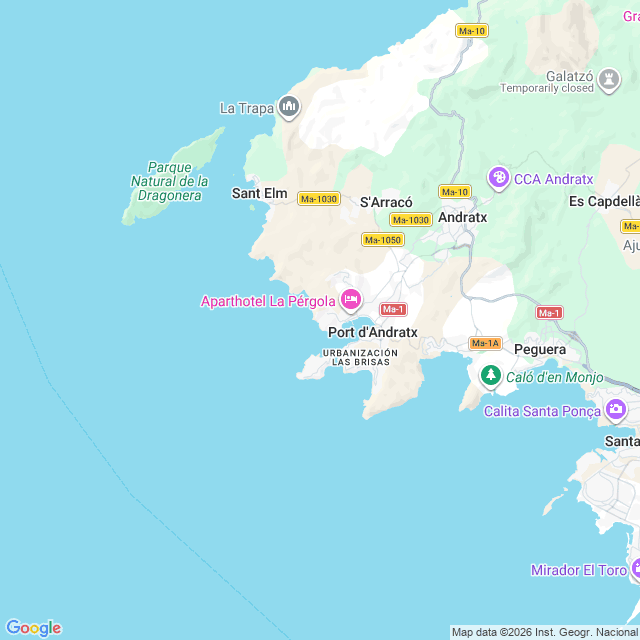Click Urbanización Las Brisas label
640x640 pixels.
coord(360,357)
